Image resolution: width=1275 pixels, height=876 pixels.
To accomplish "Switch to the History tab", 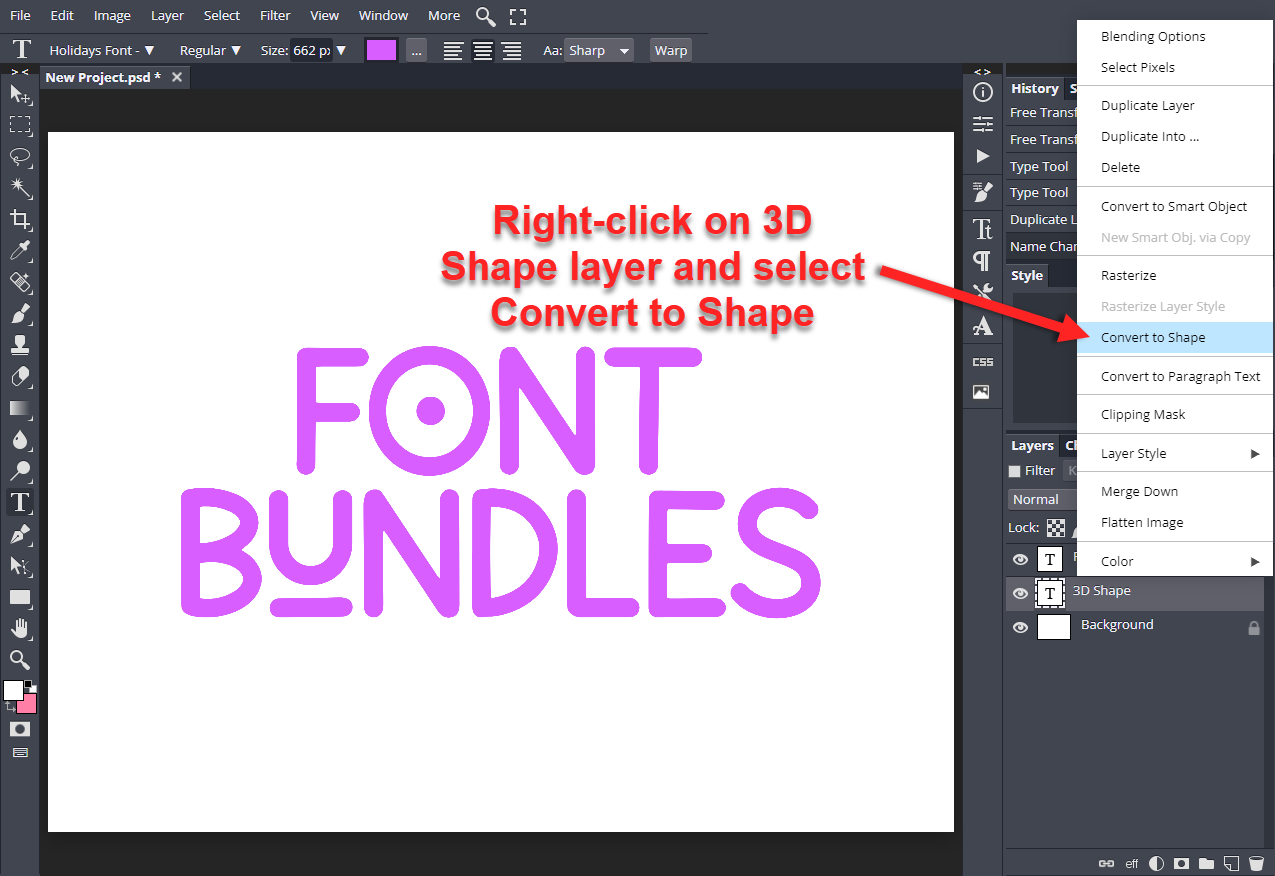I will click(x=1034, y=88).
